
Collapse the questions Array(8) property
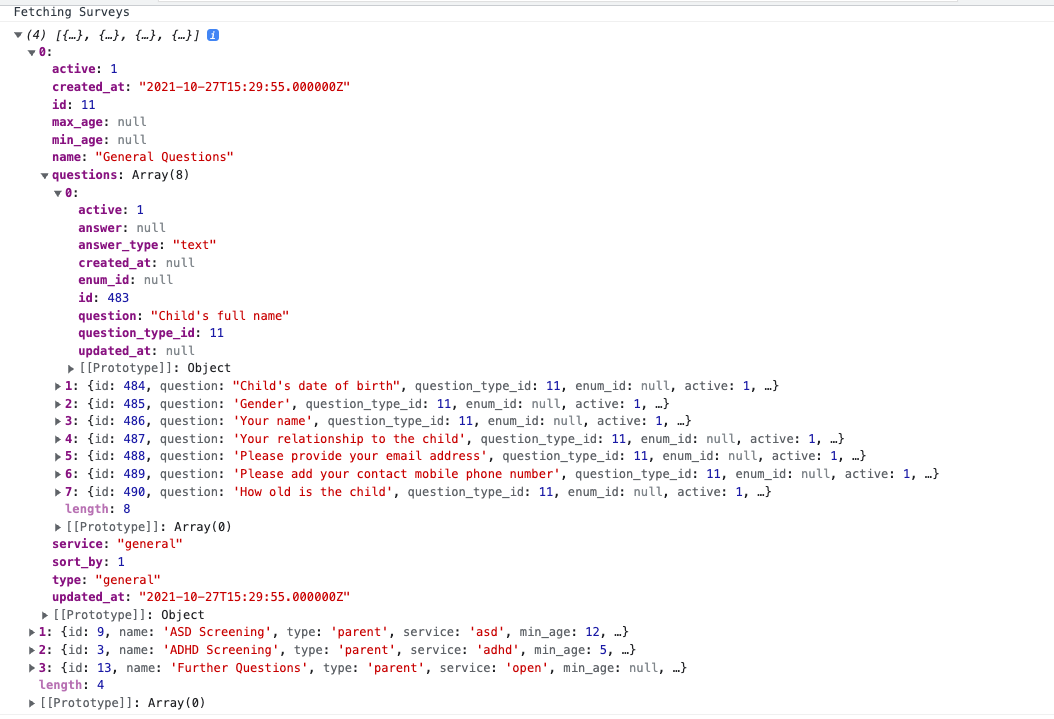pos(44,175)
